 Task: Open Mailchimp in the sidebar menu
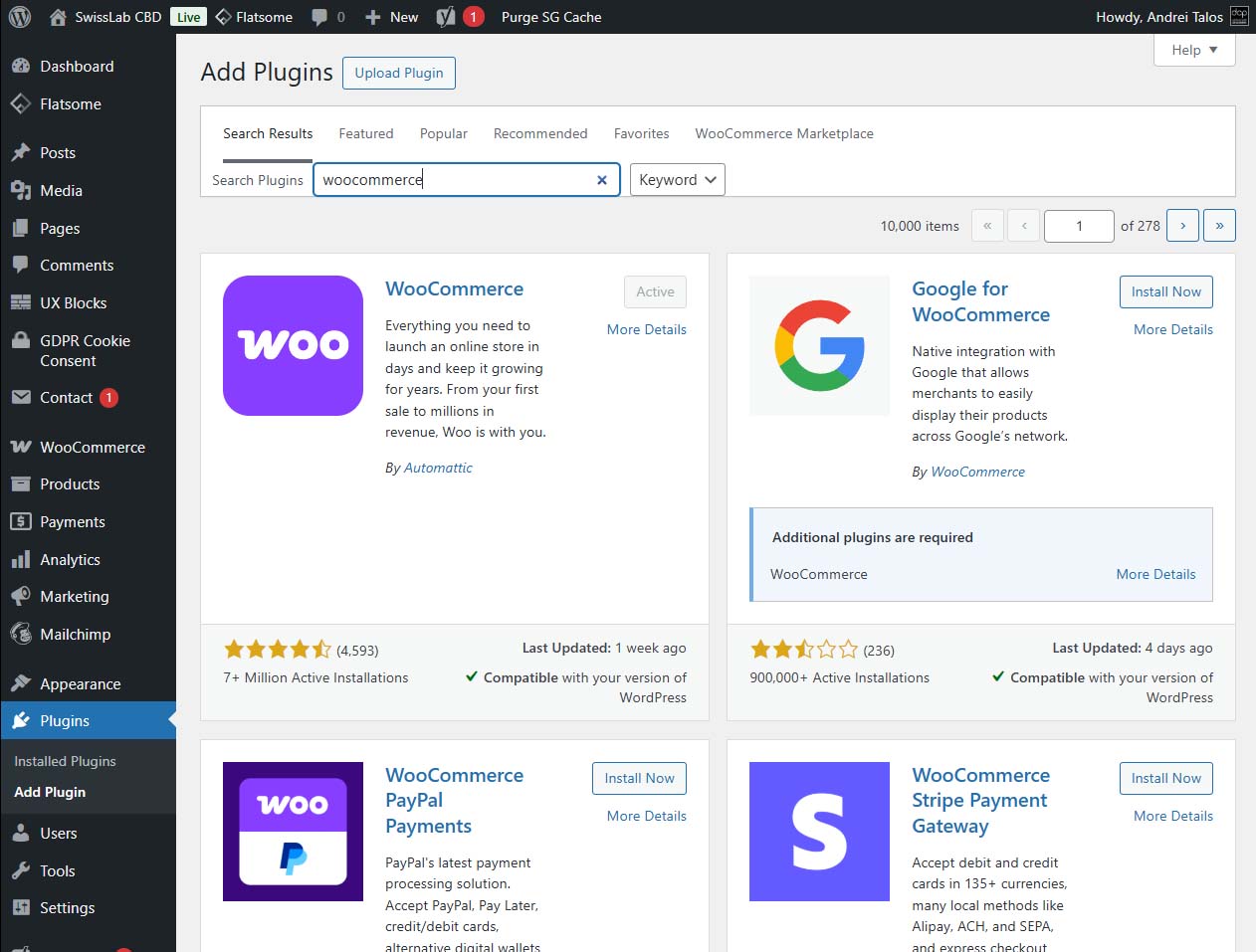click(x=75, y=635)
